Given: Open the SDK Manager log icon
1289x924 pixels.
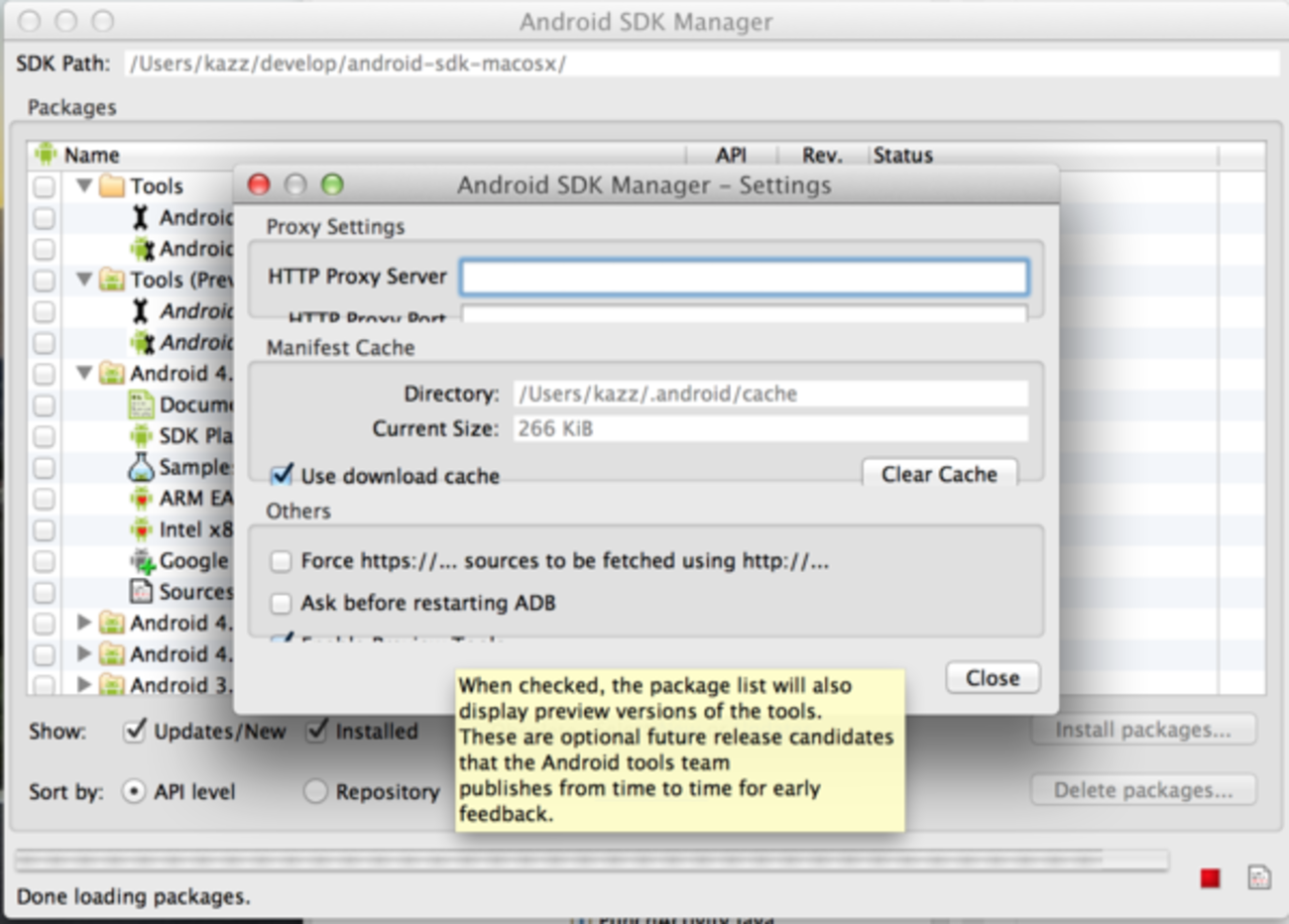Looking at the screenshot, I should point(1259,877).
